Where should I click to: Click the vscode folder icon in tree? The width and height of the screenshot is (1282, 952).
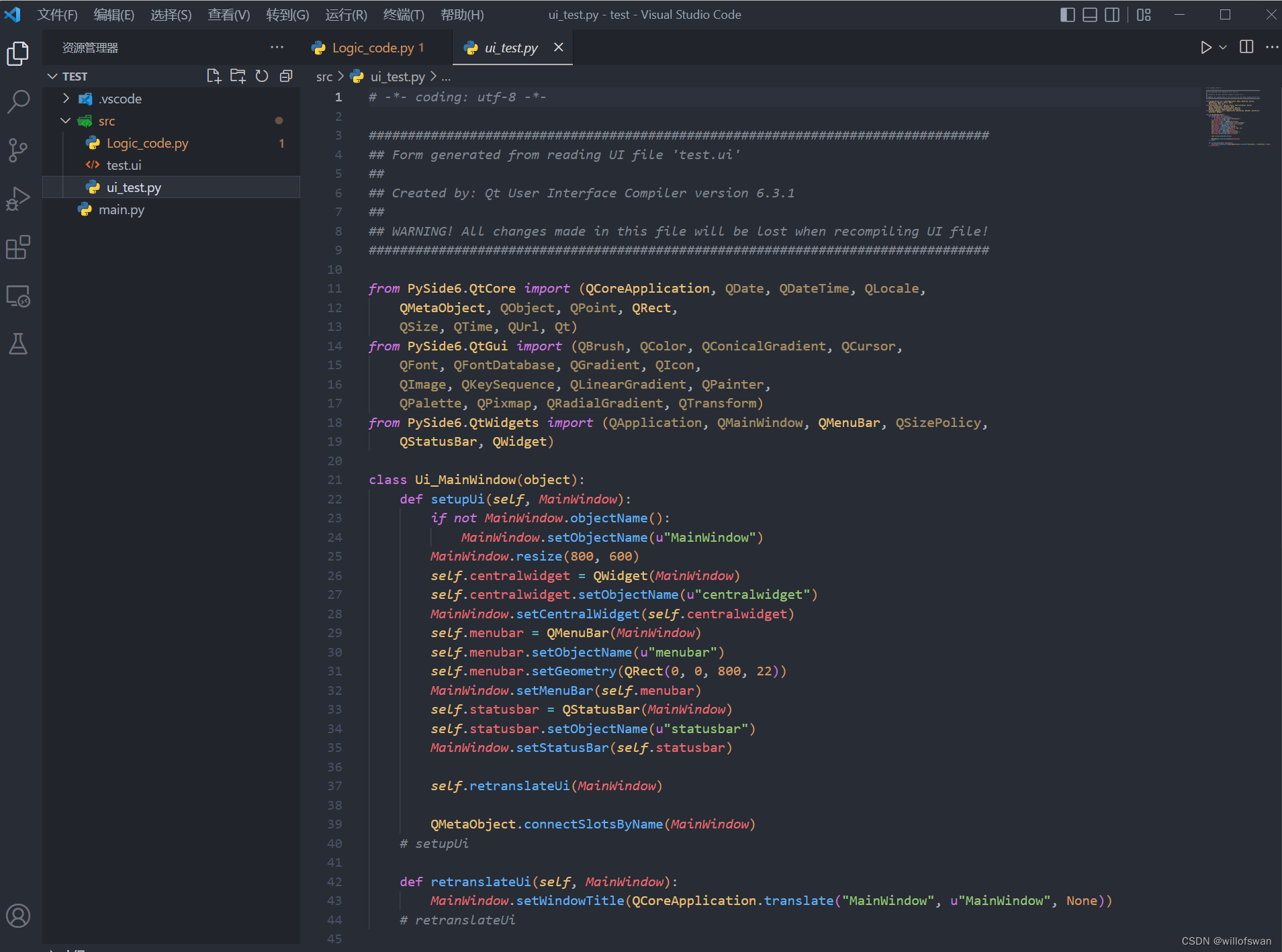click(85, 99)
